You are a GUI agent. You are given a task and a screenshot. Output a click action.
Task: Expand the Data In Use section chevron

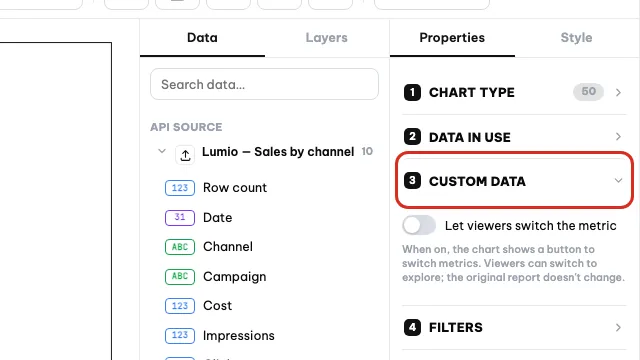click(x=618, y=137)
